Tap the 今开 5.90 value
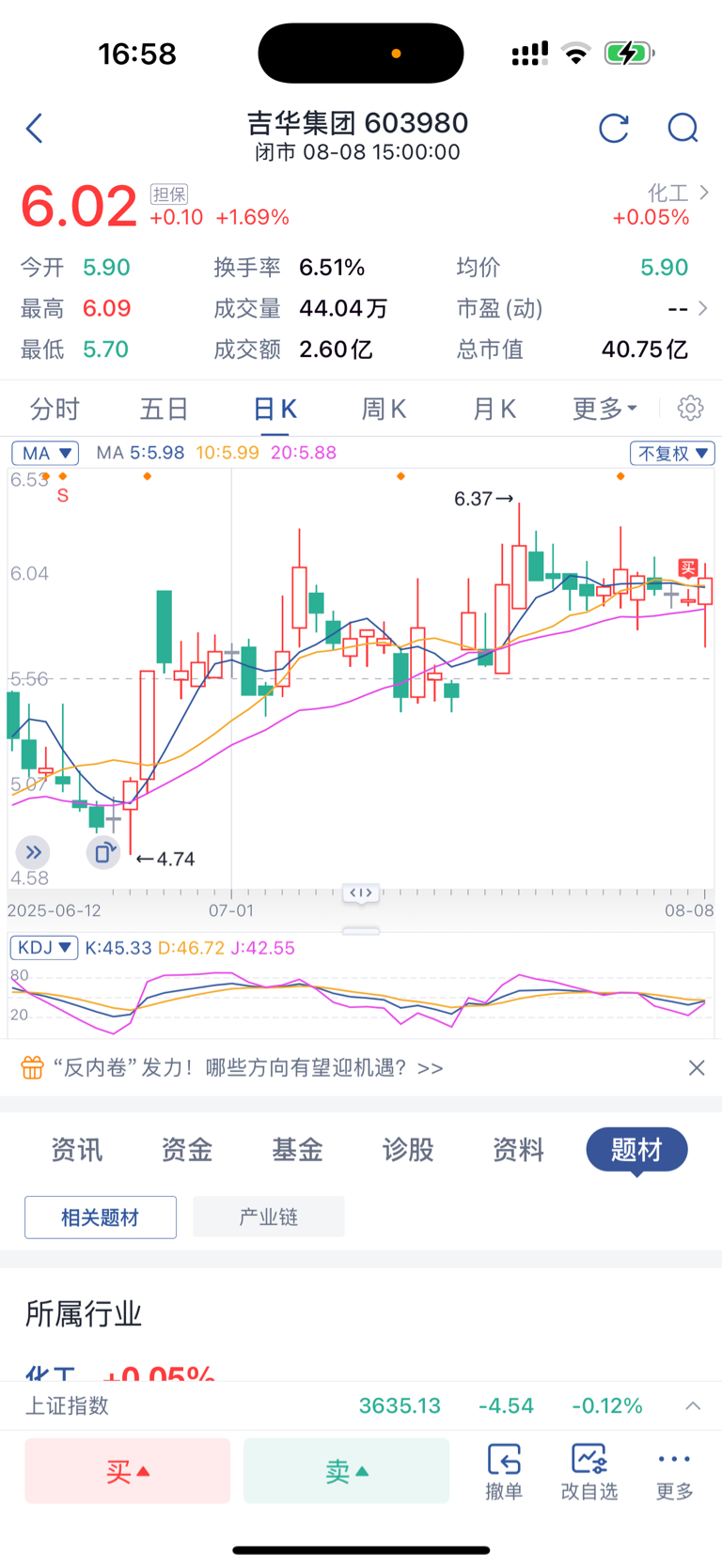The height and width of the screenshot is (1568, 722). [106, 268]
